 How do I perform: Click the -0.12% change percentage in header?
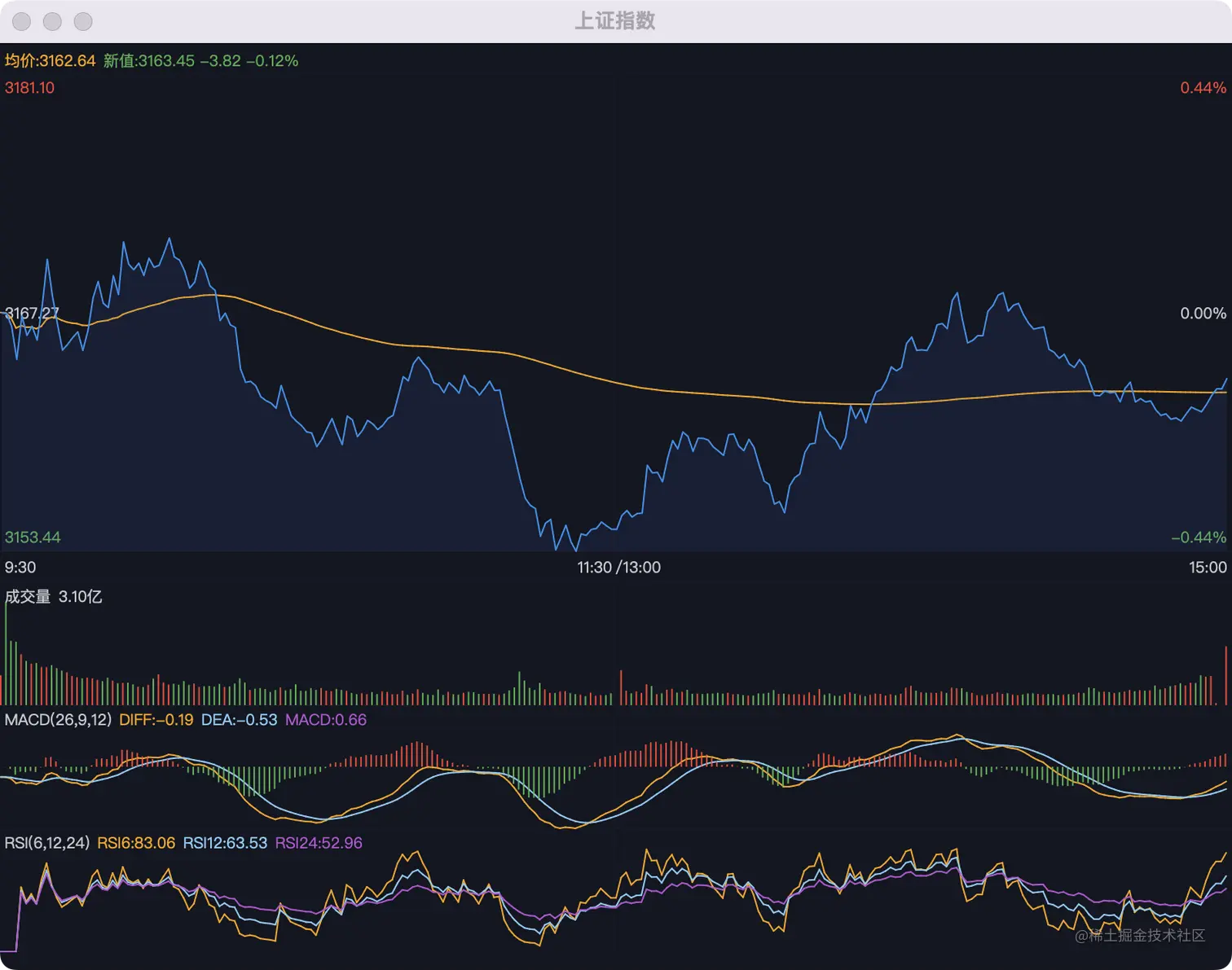pyautogui.click(x=272, y=61)
